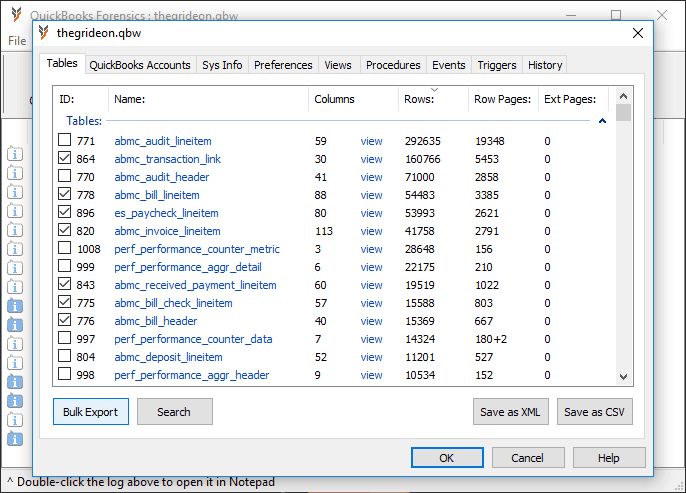Open view link for abmc_bill_lineitem
This screenshot has height=493, width=686.
tap(371, 195)
